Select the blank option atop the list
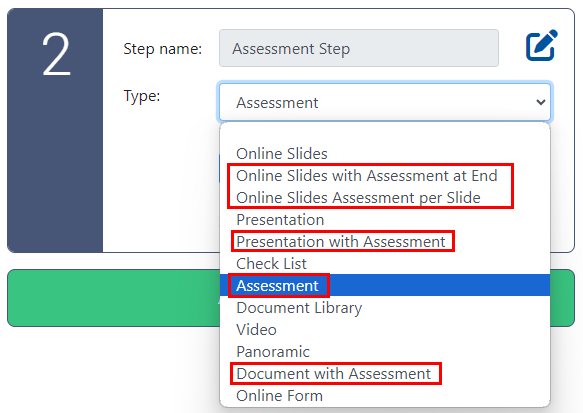 pyautogui.click(x=385, y=133)
